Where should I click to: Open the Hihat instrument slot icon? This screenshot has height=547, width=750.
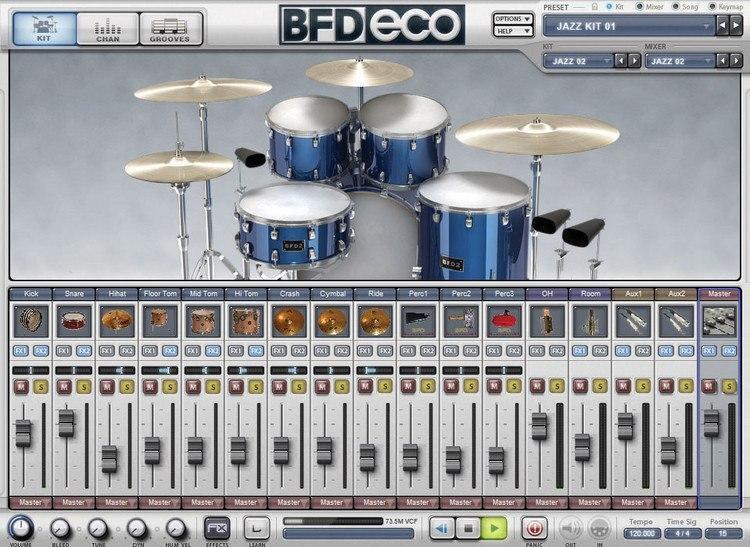pos(117,321)
